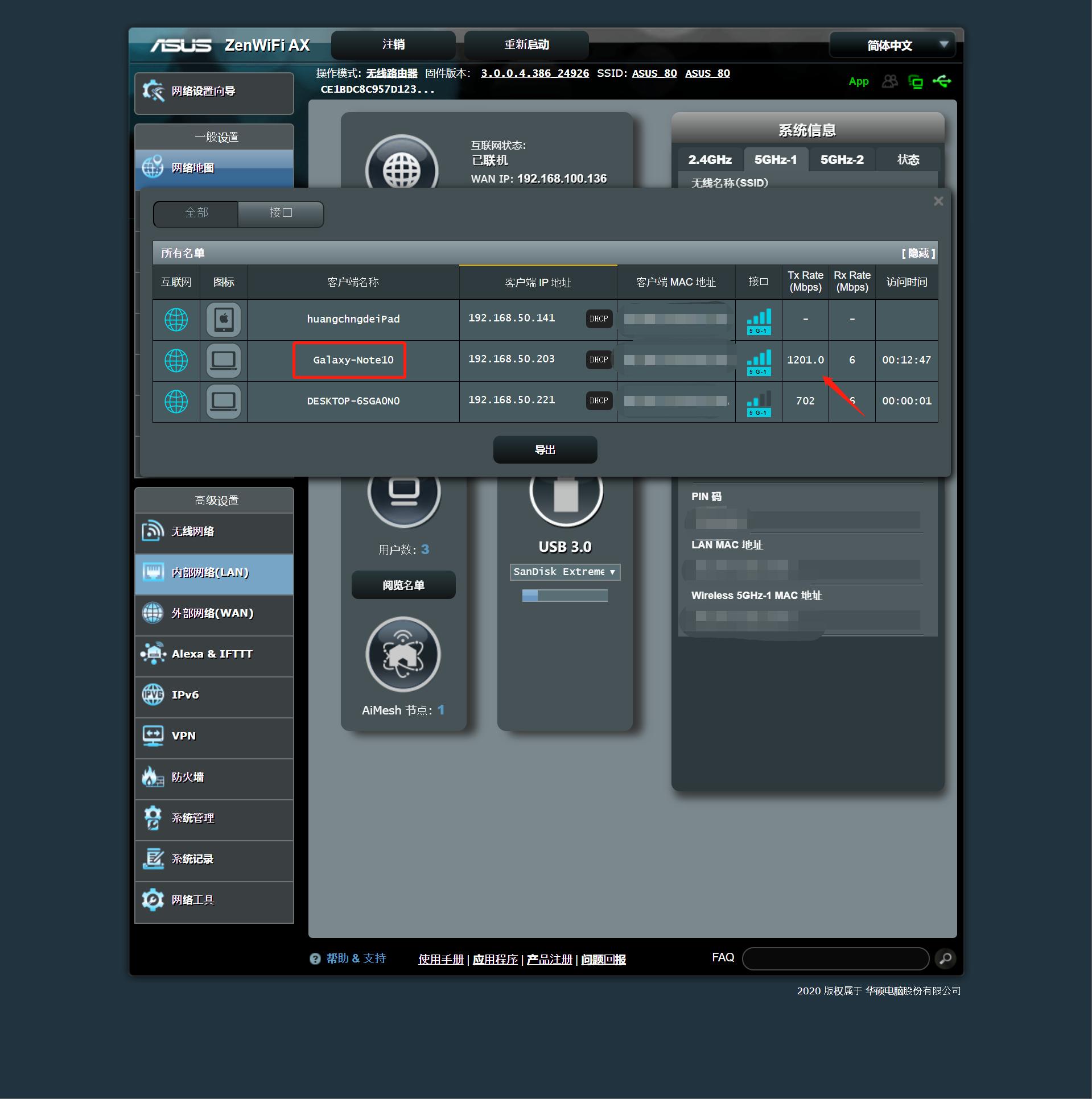1092x1099 pixels.
Task: Sort by 客户端 IP 地址 column header
Action: [538, 282]
